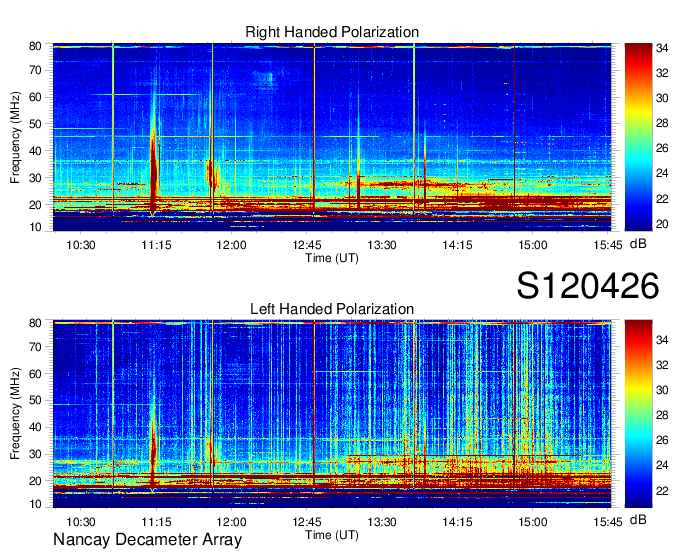The image size is (680, 552).
Task: Click the 60 MHz tick of Left Handed plot
Action: click(35, 373)
